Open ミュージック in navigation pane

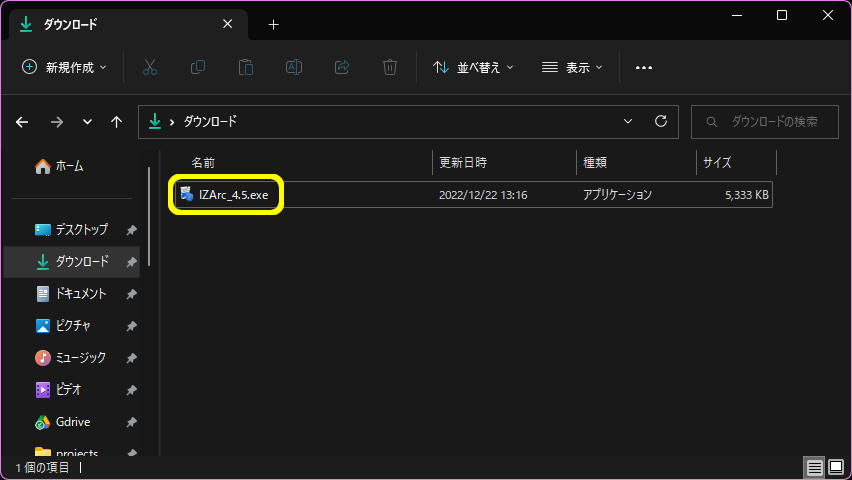(71, 358)
